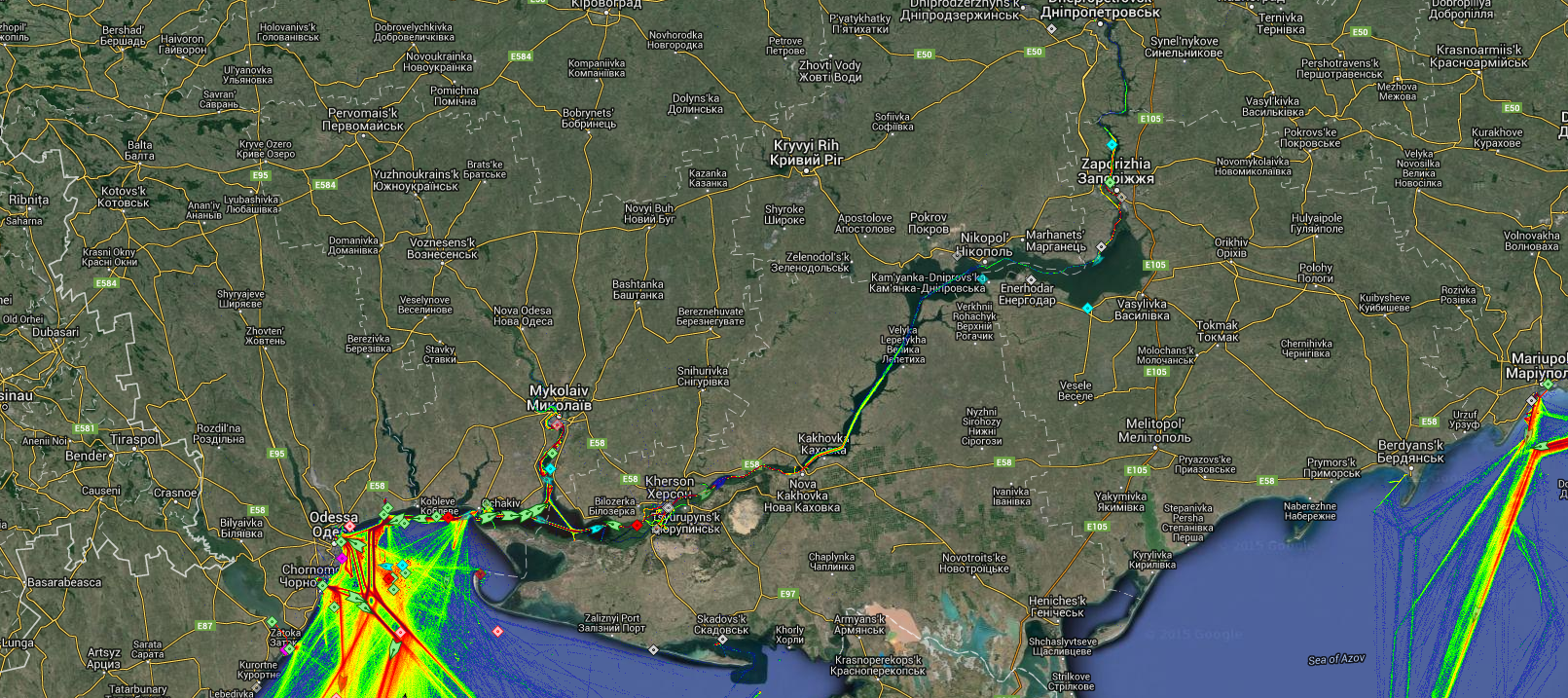
Task: Click the cyan diamond marker north of Zaporizhzhia
Action: point(1112,145)
